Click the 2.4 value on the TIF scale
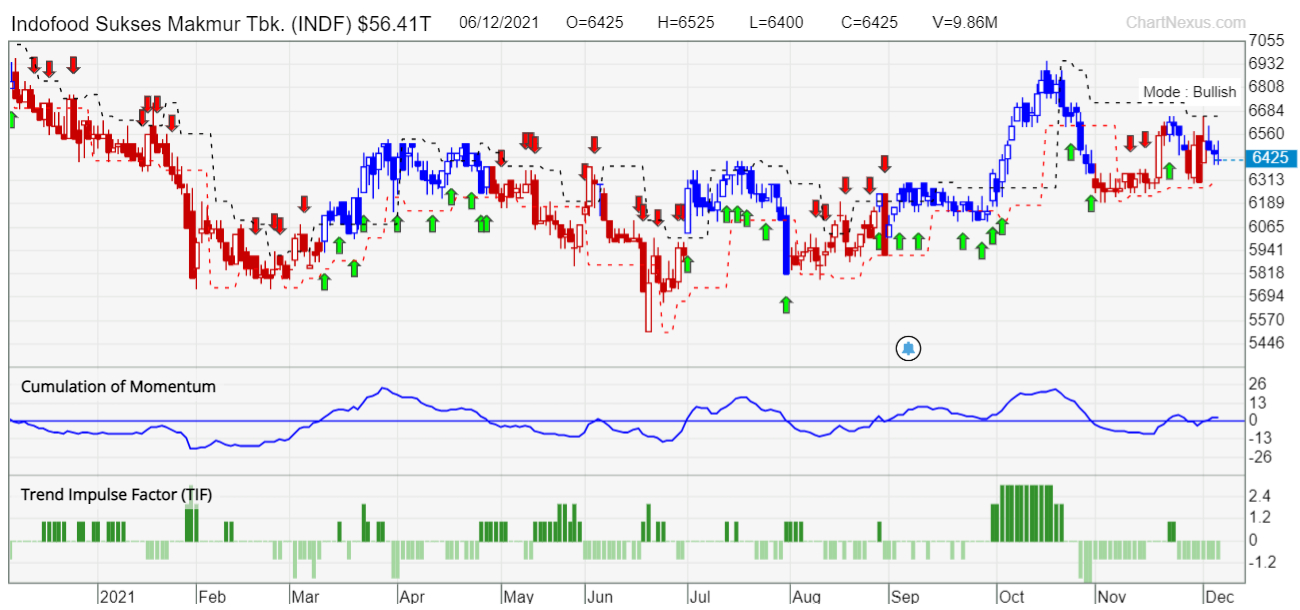 click(1260, 496)
